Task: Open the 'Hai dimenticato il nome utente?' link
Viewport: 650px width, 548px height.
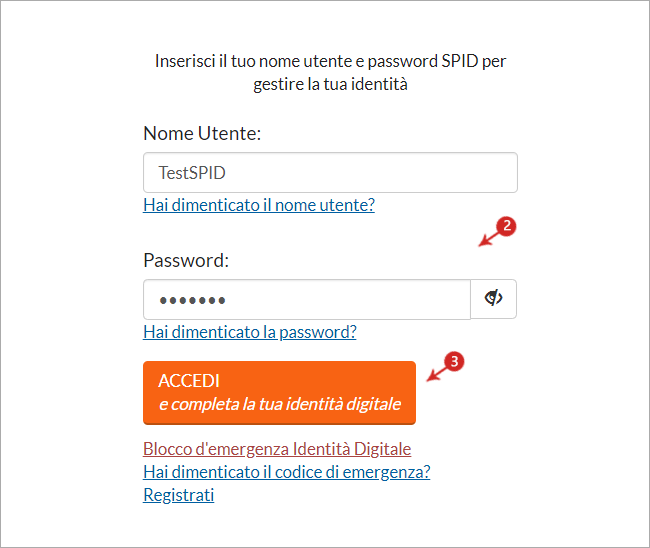Action: [259, 205]
